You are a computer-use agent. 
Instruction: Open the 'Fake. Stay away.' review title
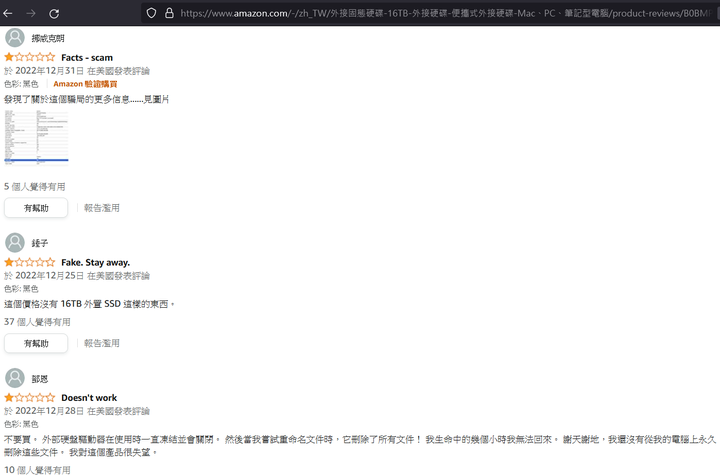coord(96,262)
